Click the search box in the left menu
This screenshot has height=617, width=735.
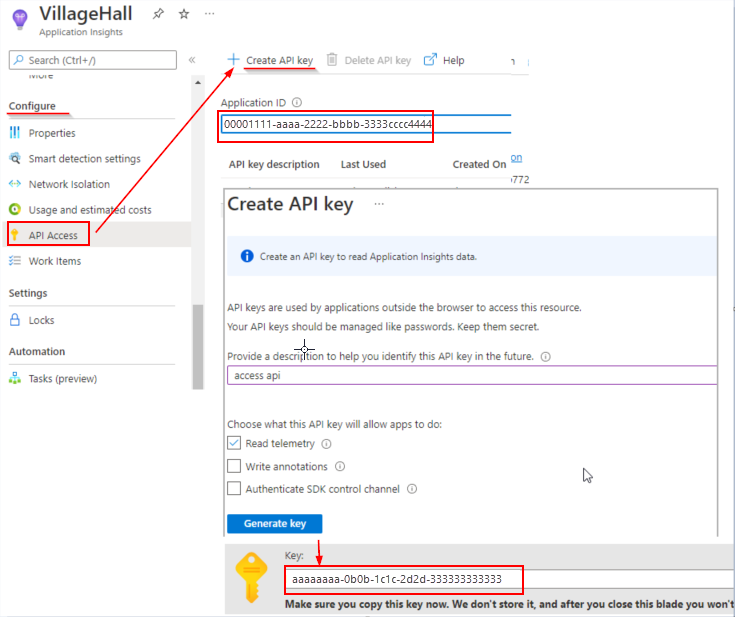click(93, 60)
